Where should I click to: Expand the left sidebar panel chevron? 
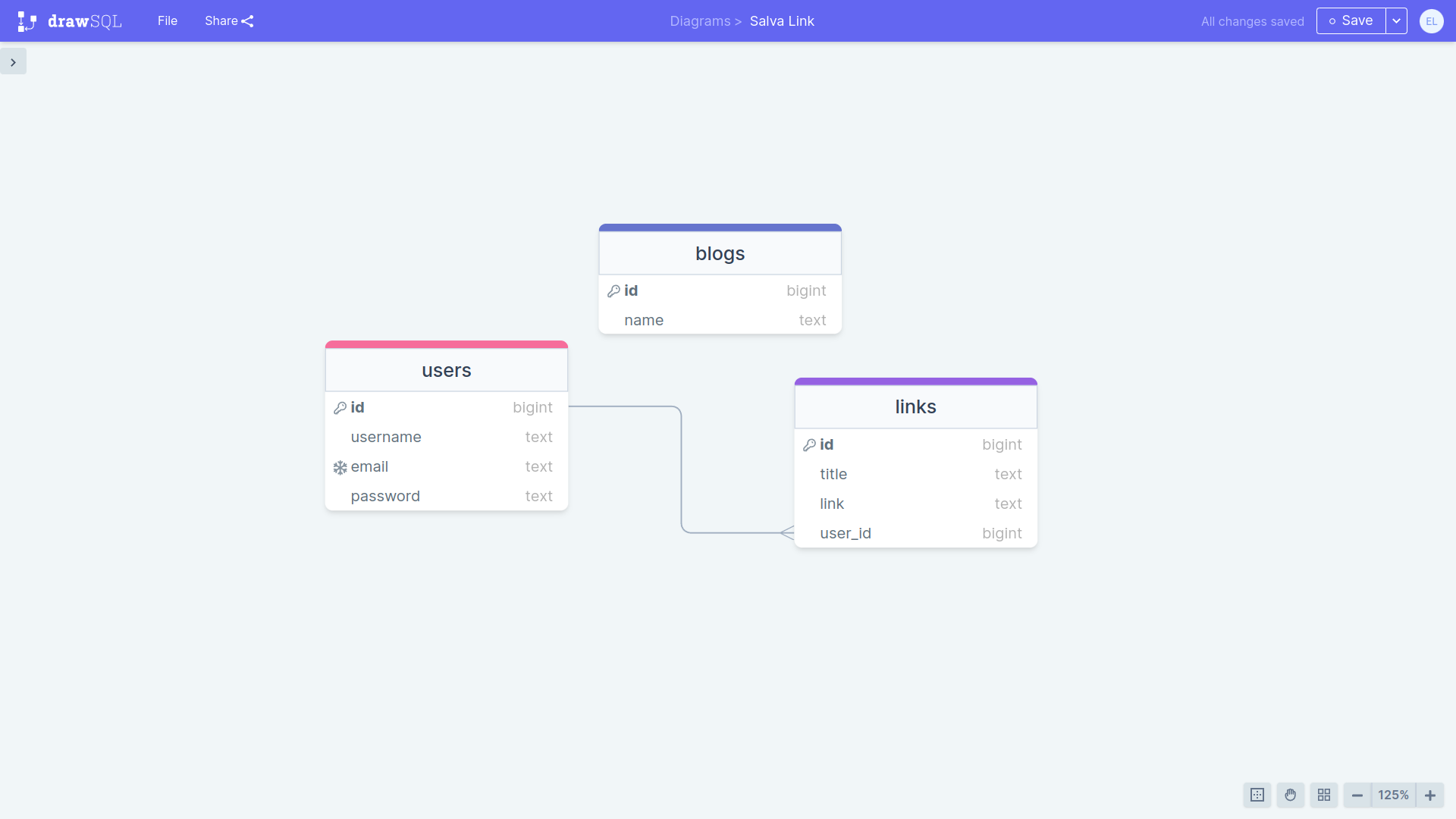coord(13,62)
